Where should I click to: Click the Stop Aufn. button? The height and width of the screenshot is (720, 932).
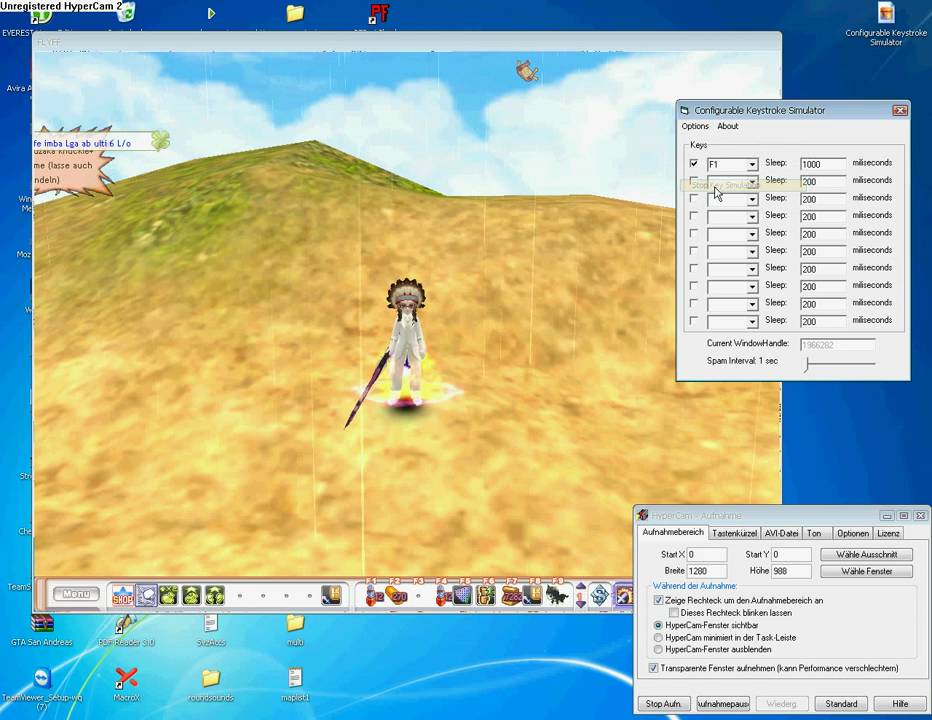[x=663, y=703]
